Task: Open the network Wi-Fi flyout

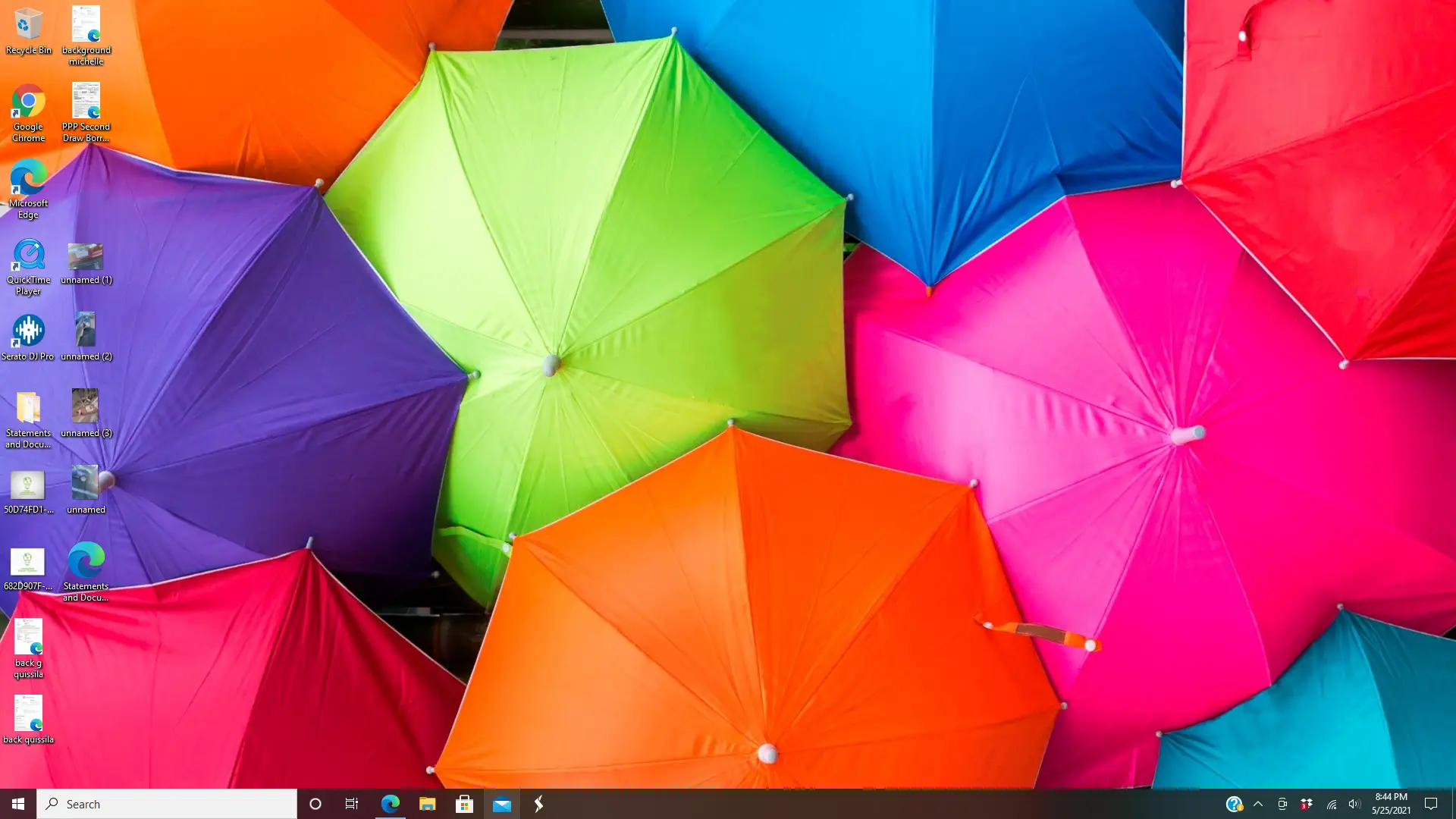Action: (x=1331, y=804)
